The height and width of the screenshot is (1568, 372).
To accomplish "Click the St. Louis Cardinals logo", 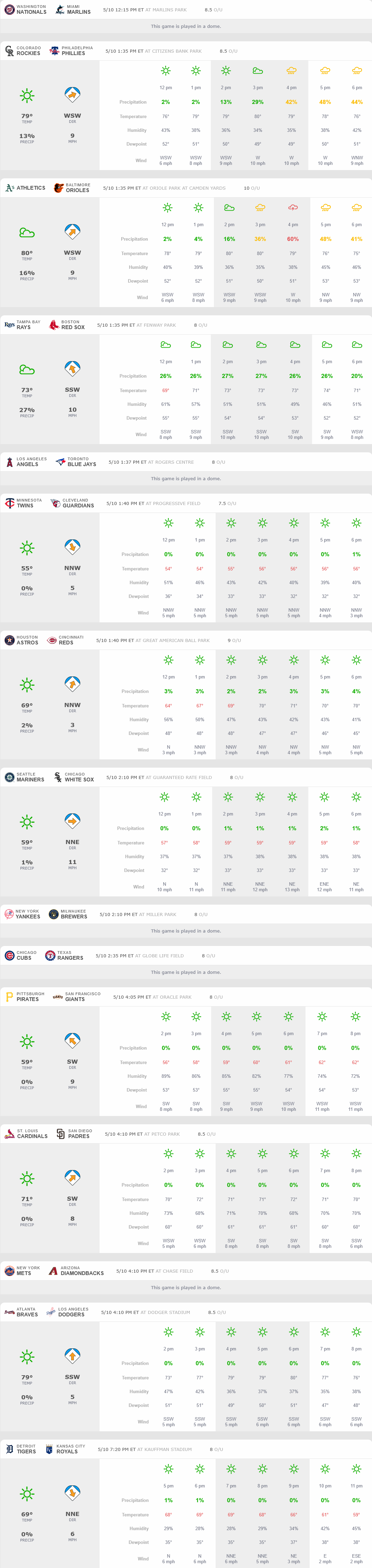I will pyautogui.click(x=9, y=1134).
